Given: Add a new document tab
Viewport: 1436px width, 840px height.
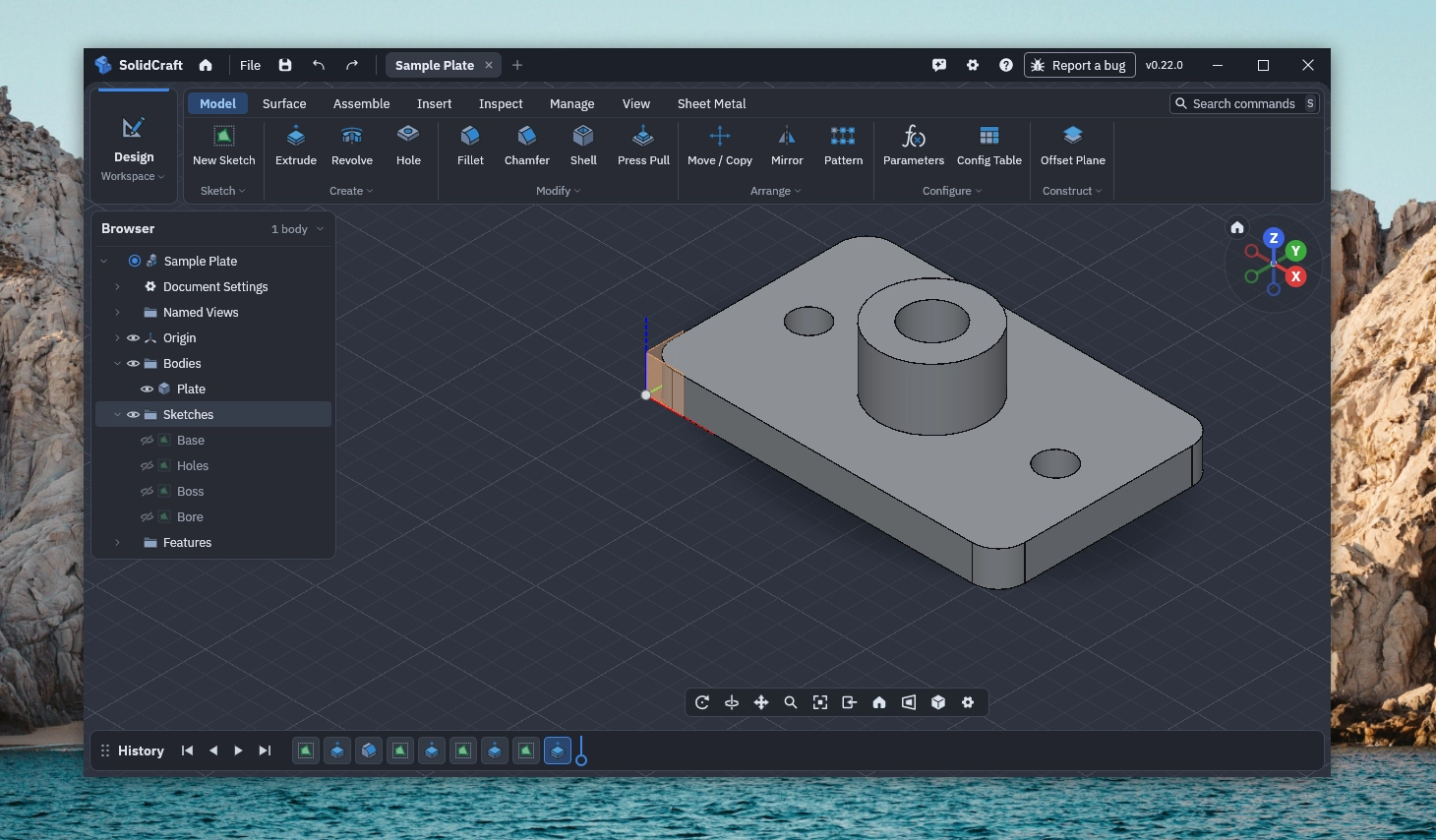Looking at the screenshot, I should [x=517, y=65].
